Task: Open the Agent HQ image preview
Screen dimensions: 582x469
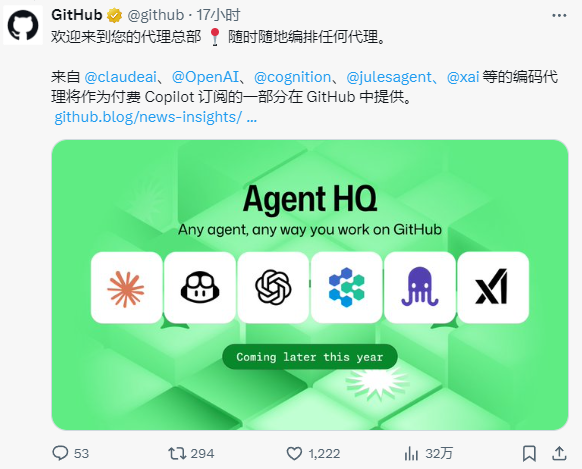Action: point(310,285)
